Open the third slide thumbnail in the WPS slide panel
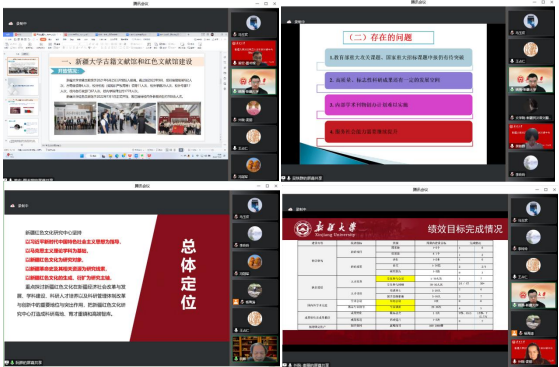 tap(23, 106)
